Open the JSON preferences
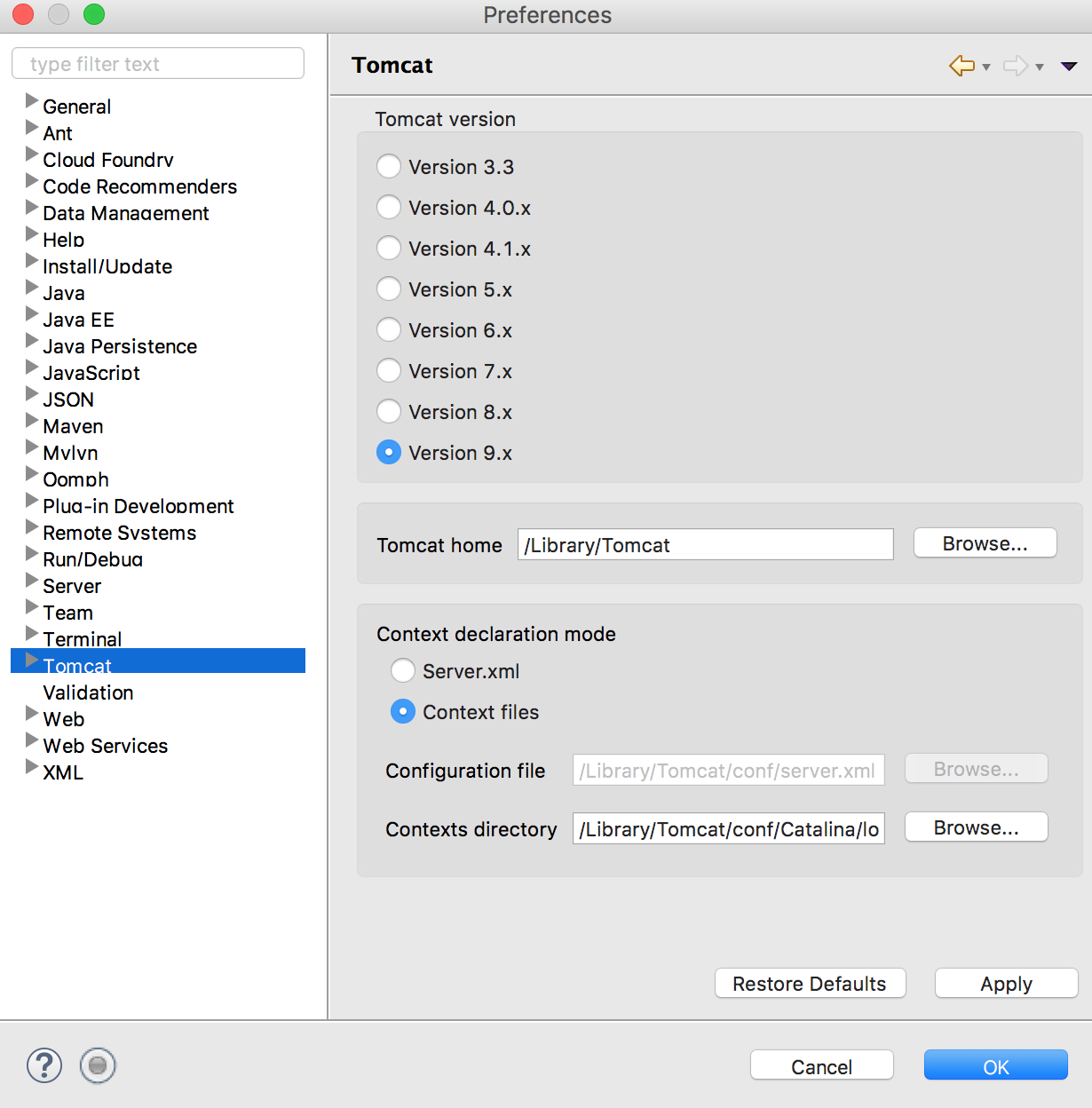This screenshot has height=1108, width=1092. [68, 400]
